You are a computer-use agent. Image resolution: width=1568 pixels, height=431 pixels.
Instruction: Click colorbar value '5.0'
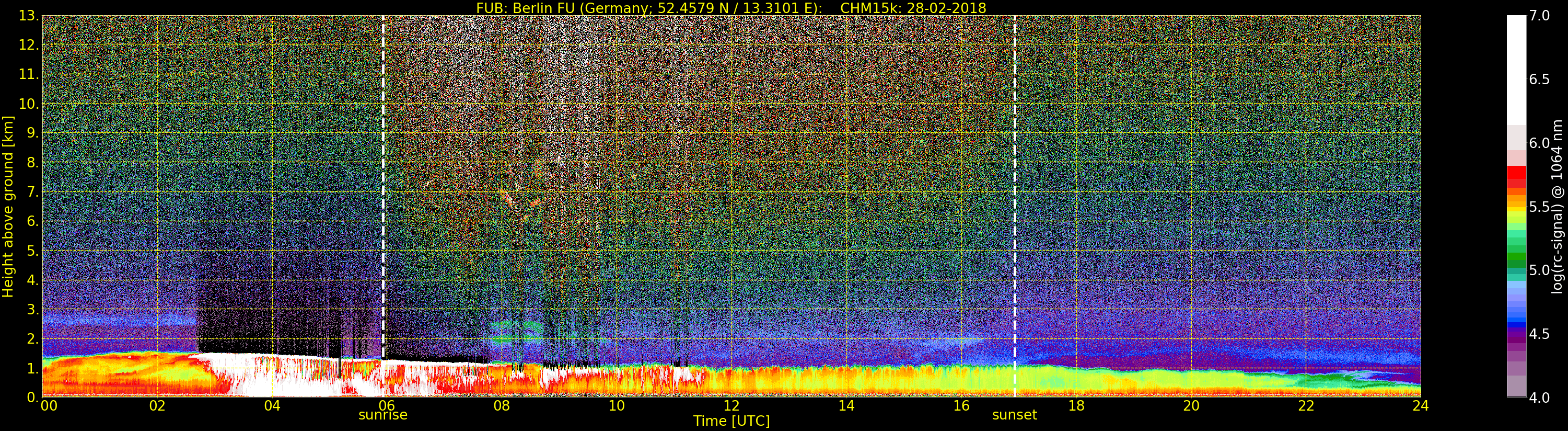click(x=1539, y=270)
